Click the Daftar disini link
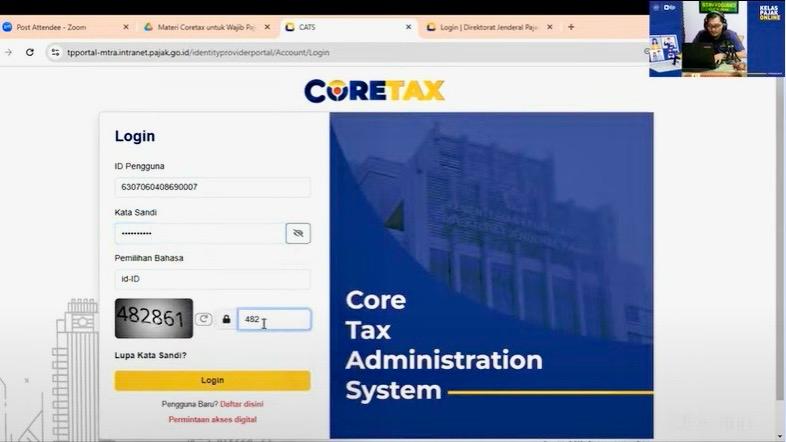Screen dimensions: 786x442 coord(242,404)
